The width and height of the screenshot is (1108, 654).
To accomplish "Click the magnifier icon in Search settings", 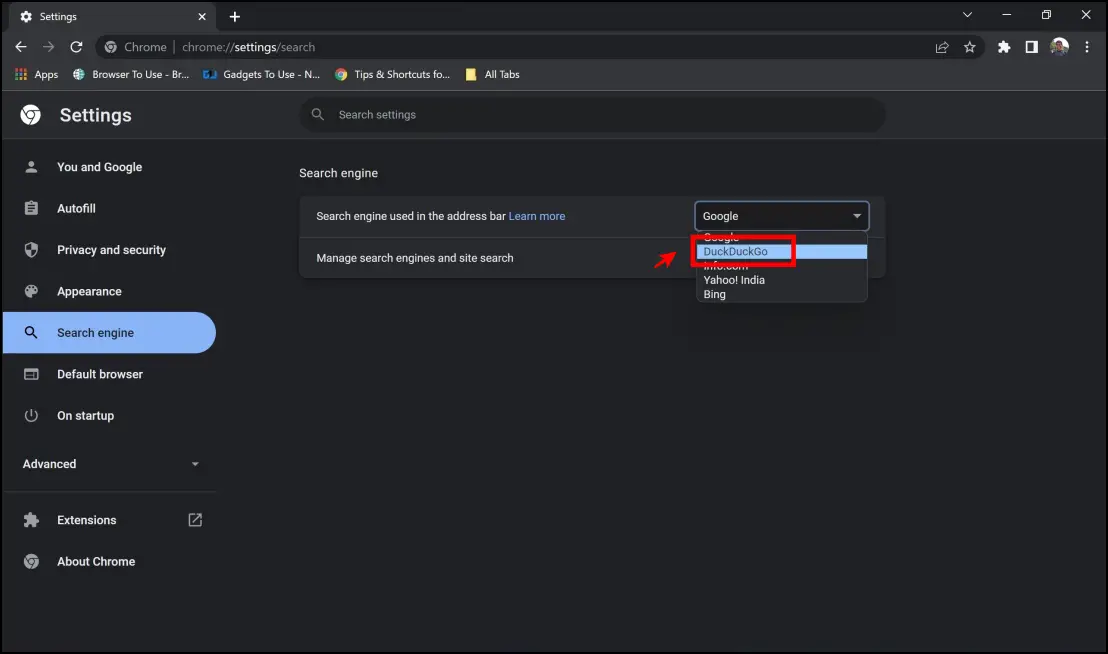I will coord(318,114).
